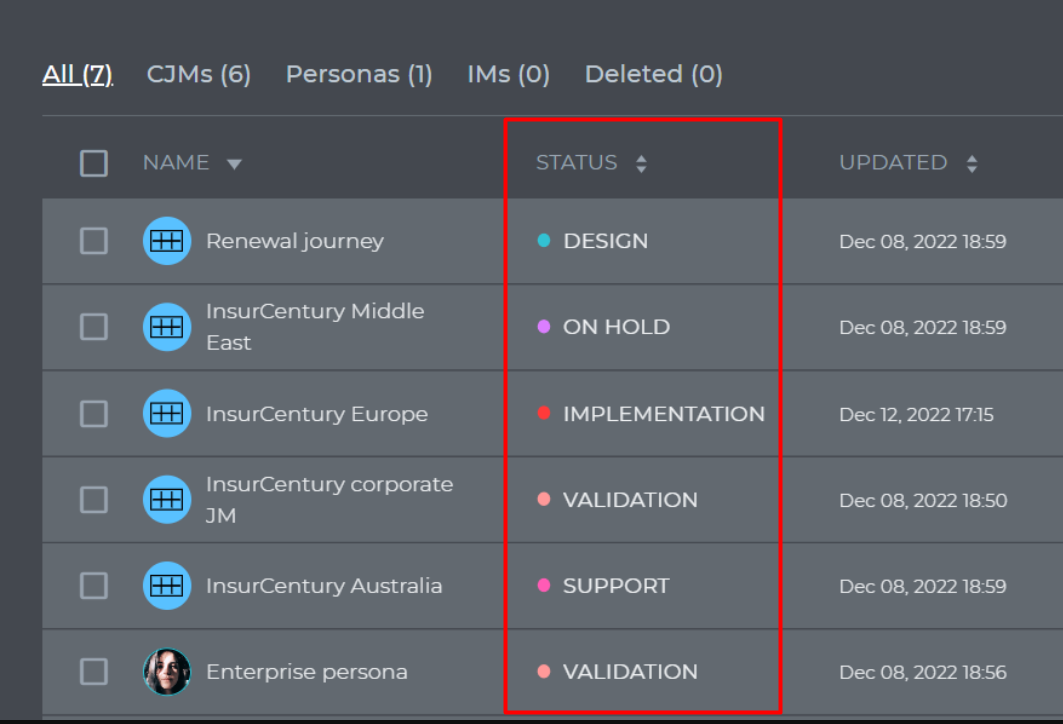
Task: Click the Enterprise persona avatar photo
Action: coord(167,672)
